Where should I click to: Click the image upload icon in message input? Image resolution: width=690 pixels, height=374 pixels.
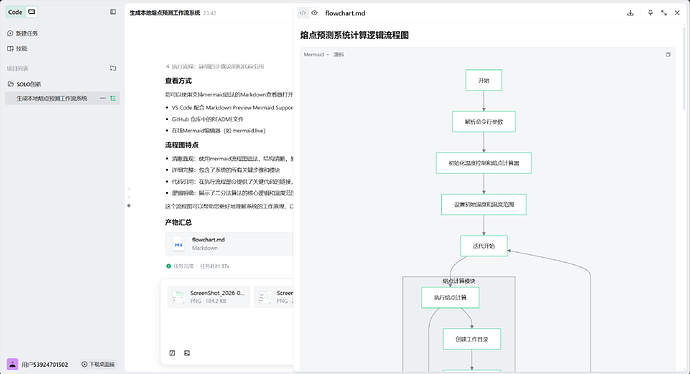(x=187, y=353)
